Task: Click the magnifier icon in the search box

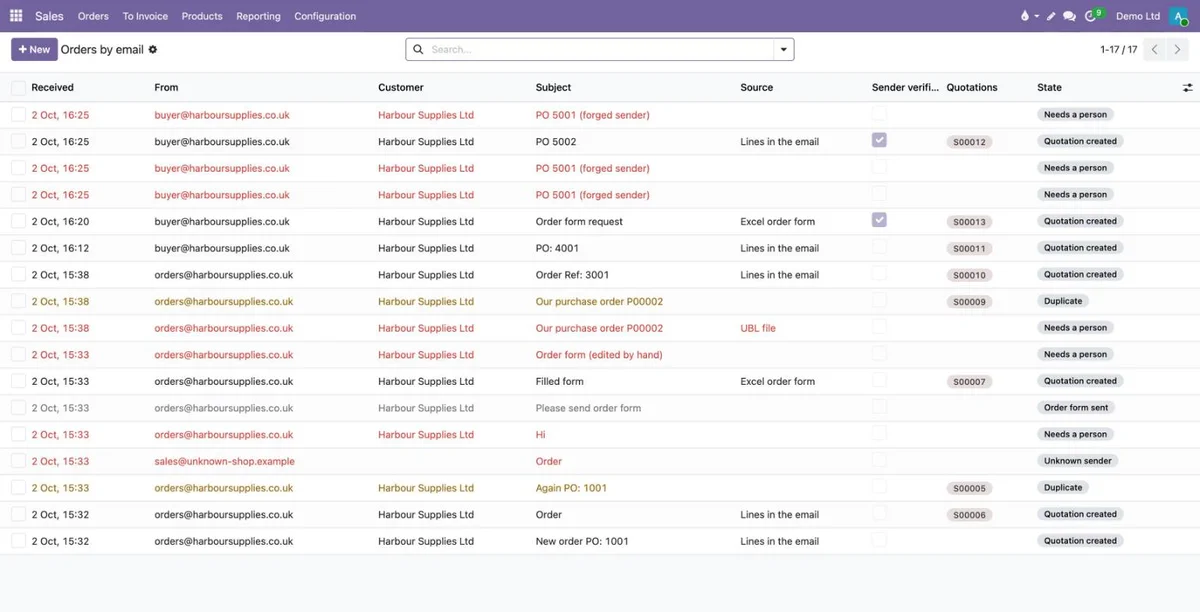Action: pyautogui.click(x=419, y=49)
